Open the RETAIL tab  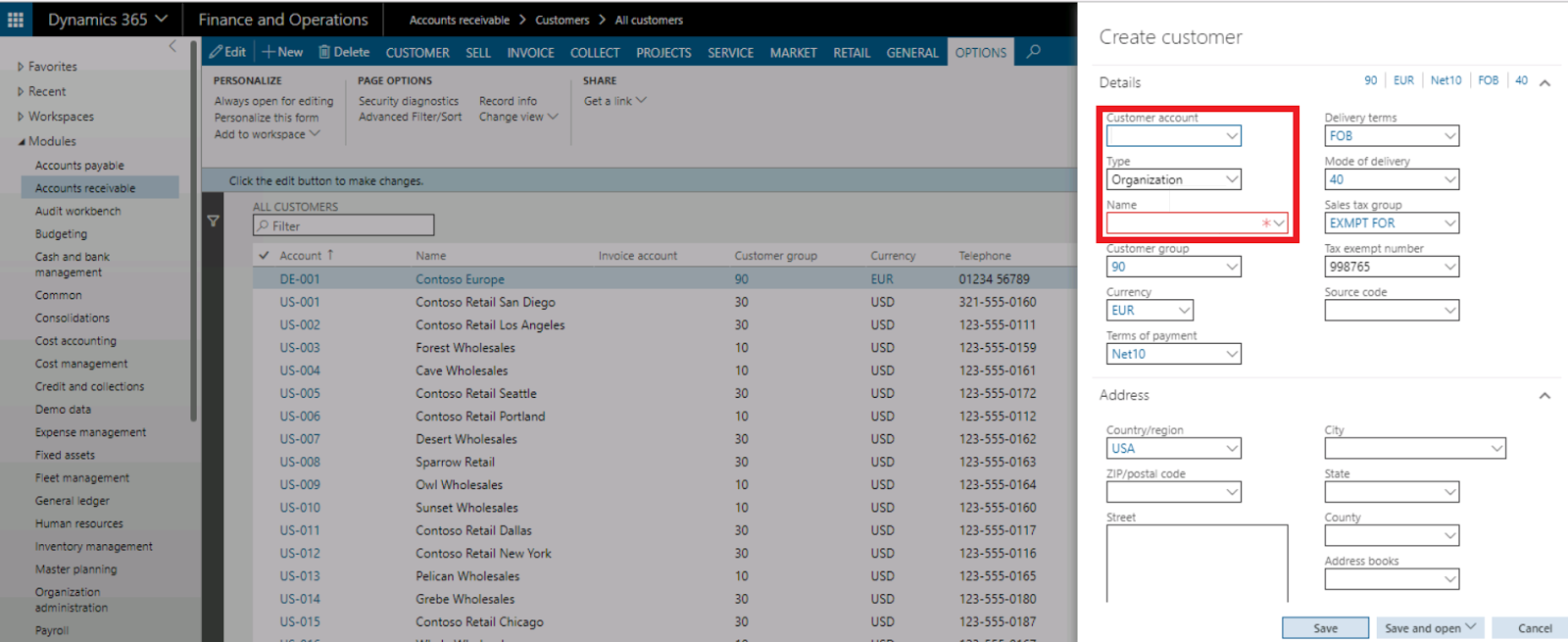[852, 53]
